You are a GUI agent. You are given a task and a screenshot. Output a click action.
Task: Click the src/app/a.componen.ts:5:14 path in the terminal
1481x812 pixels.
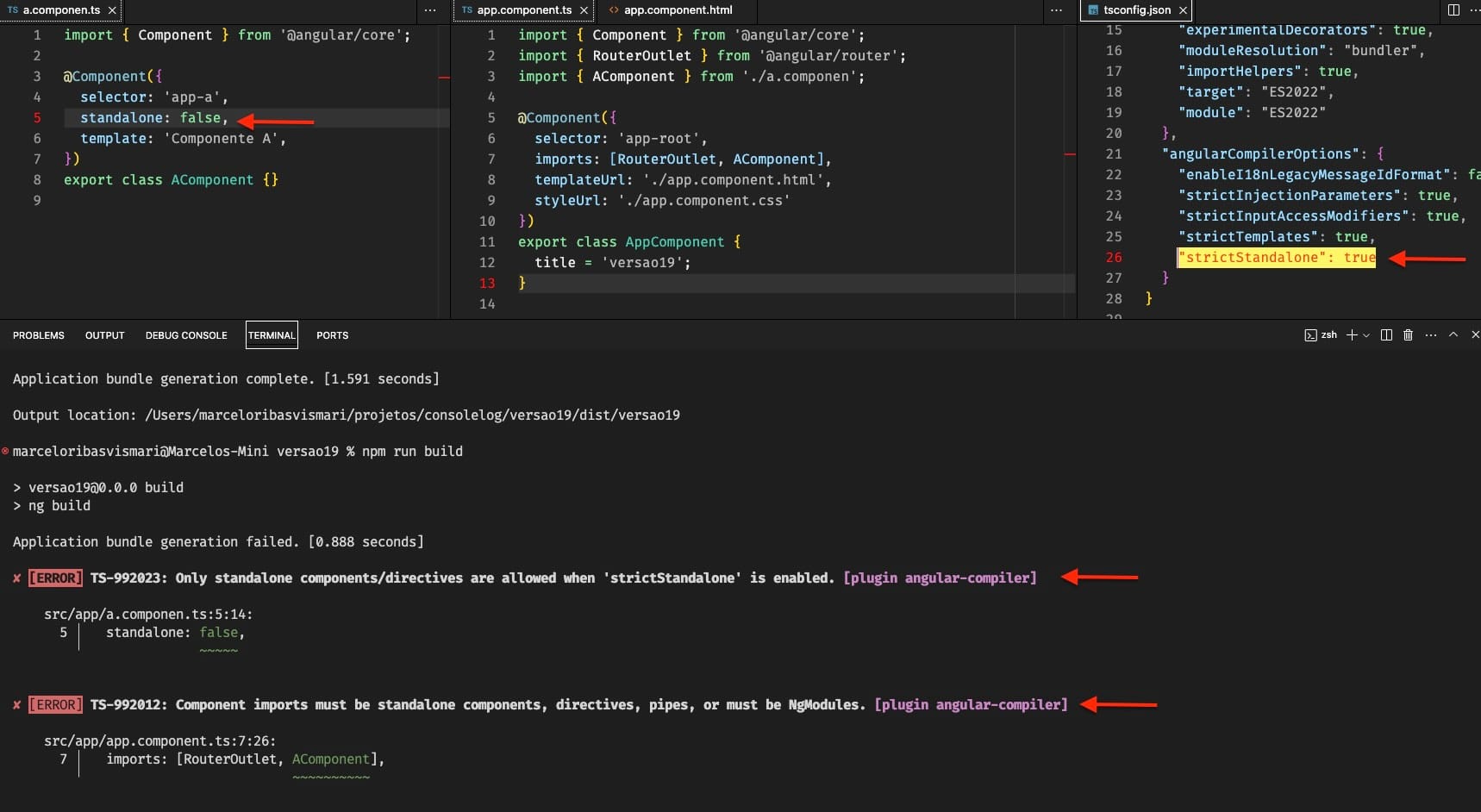click(148, 615)
